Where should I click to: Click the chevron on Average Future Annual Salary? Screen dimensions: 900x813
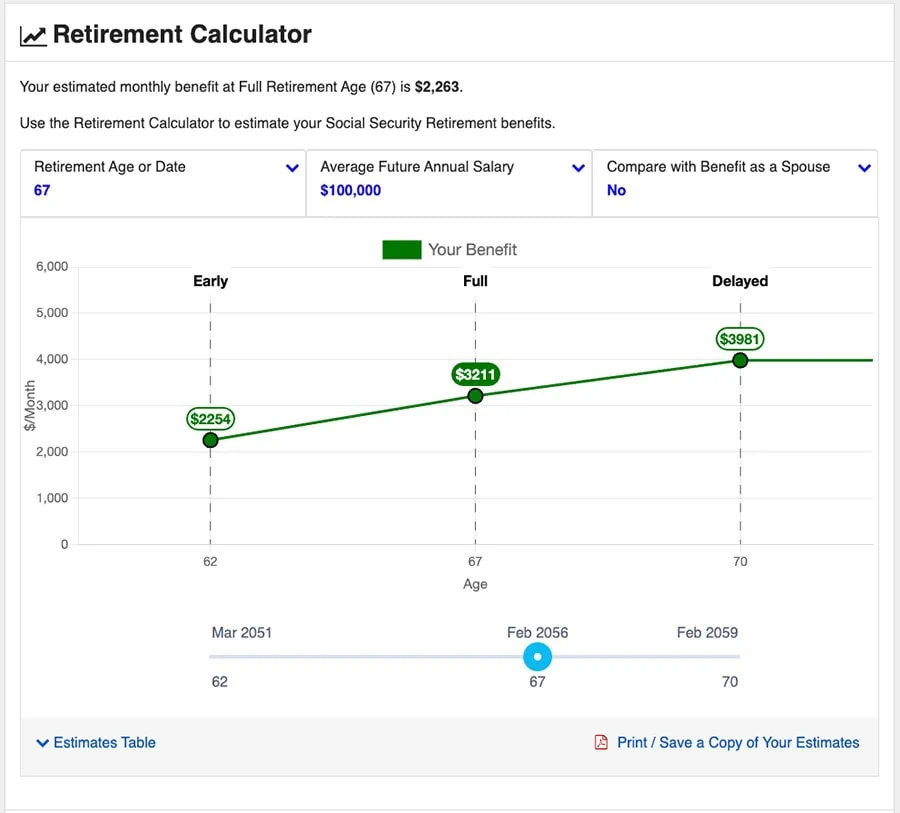[x=578, y=167]
